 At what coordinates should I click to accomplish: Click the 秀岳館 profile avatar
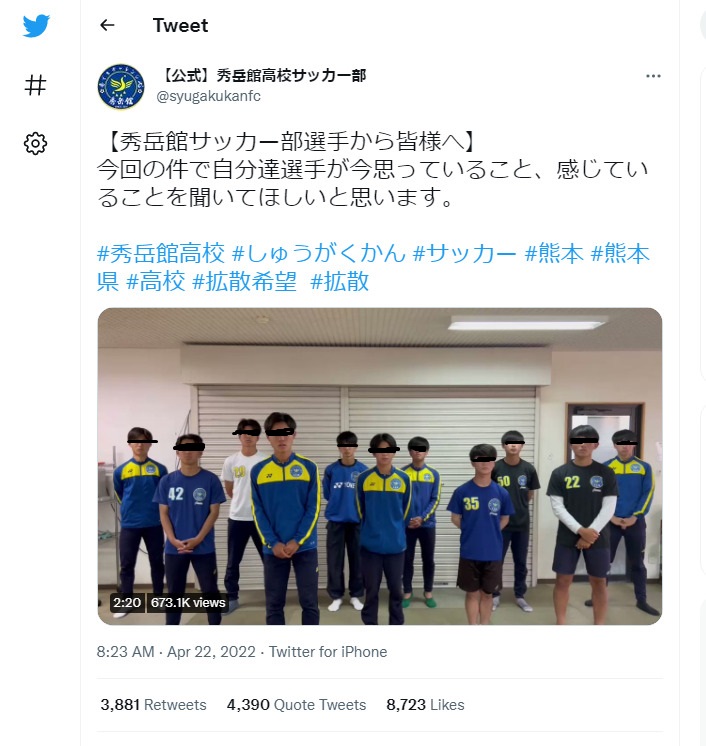tap(121, 87)
